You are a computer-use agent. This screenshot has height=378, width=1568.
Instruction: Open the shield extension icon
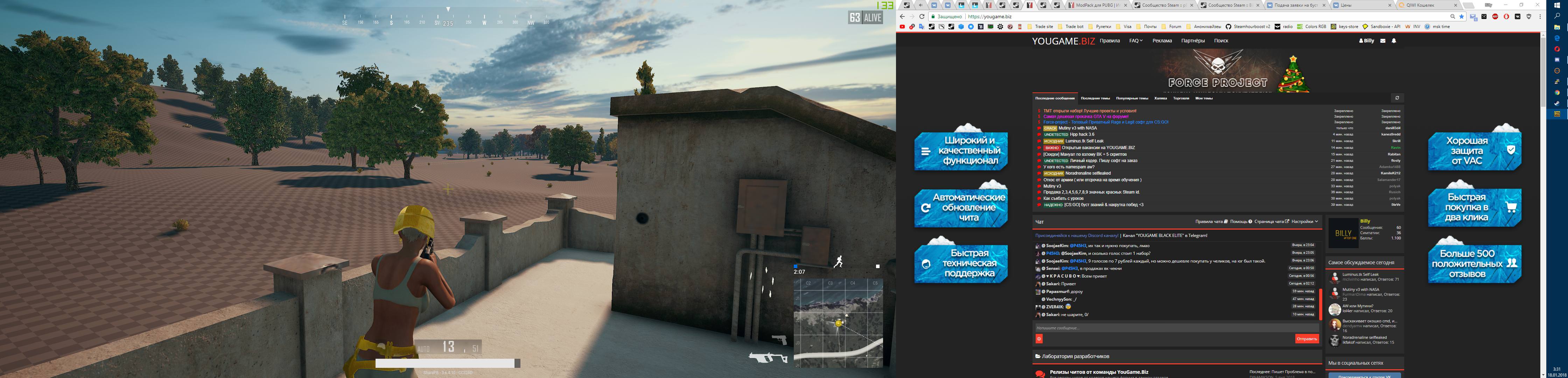(x=1528, y=16)
